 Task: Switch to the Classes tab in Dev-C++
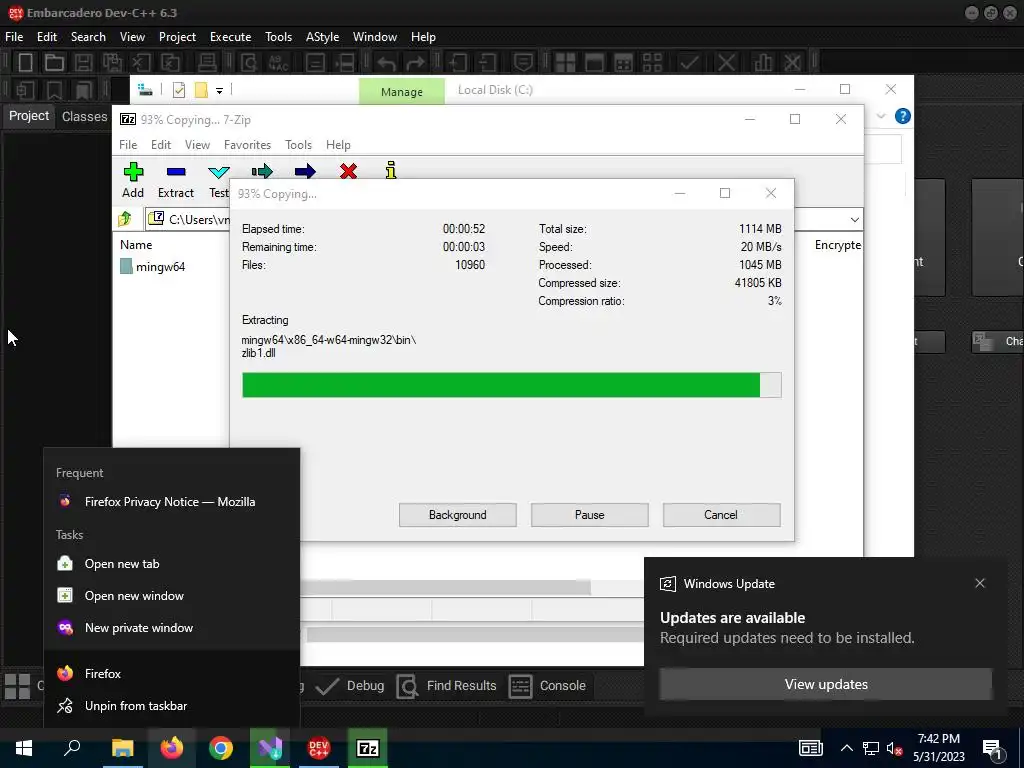coord(84,116)
